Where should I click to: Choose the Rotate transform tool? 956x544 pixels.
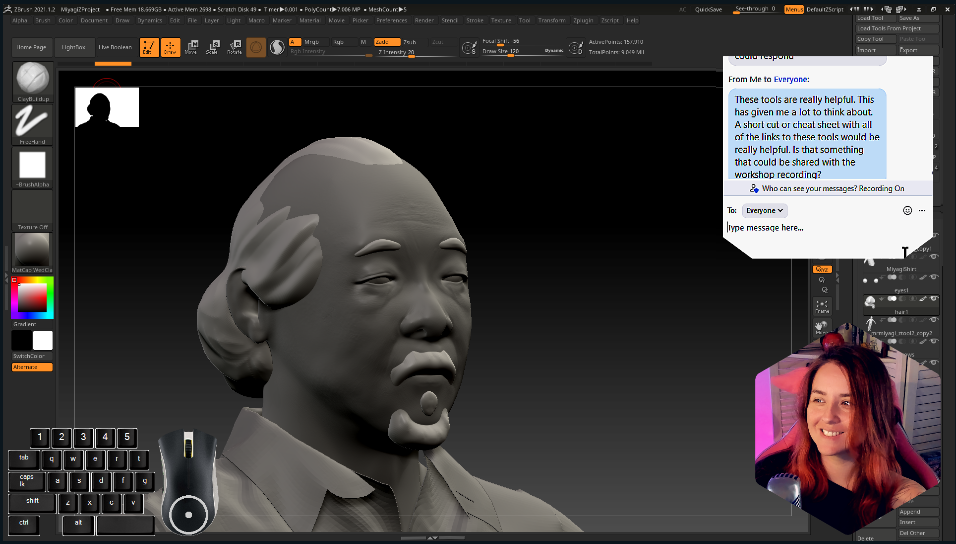234,47
